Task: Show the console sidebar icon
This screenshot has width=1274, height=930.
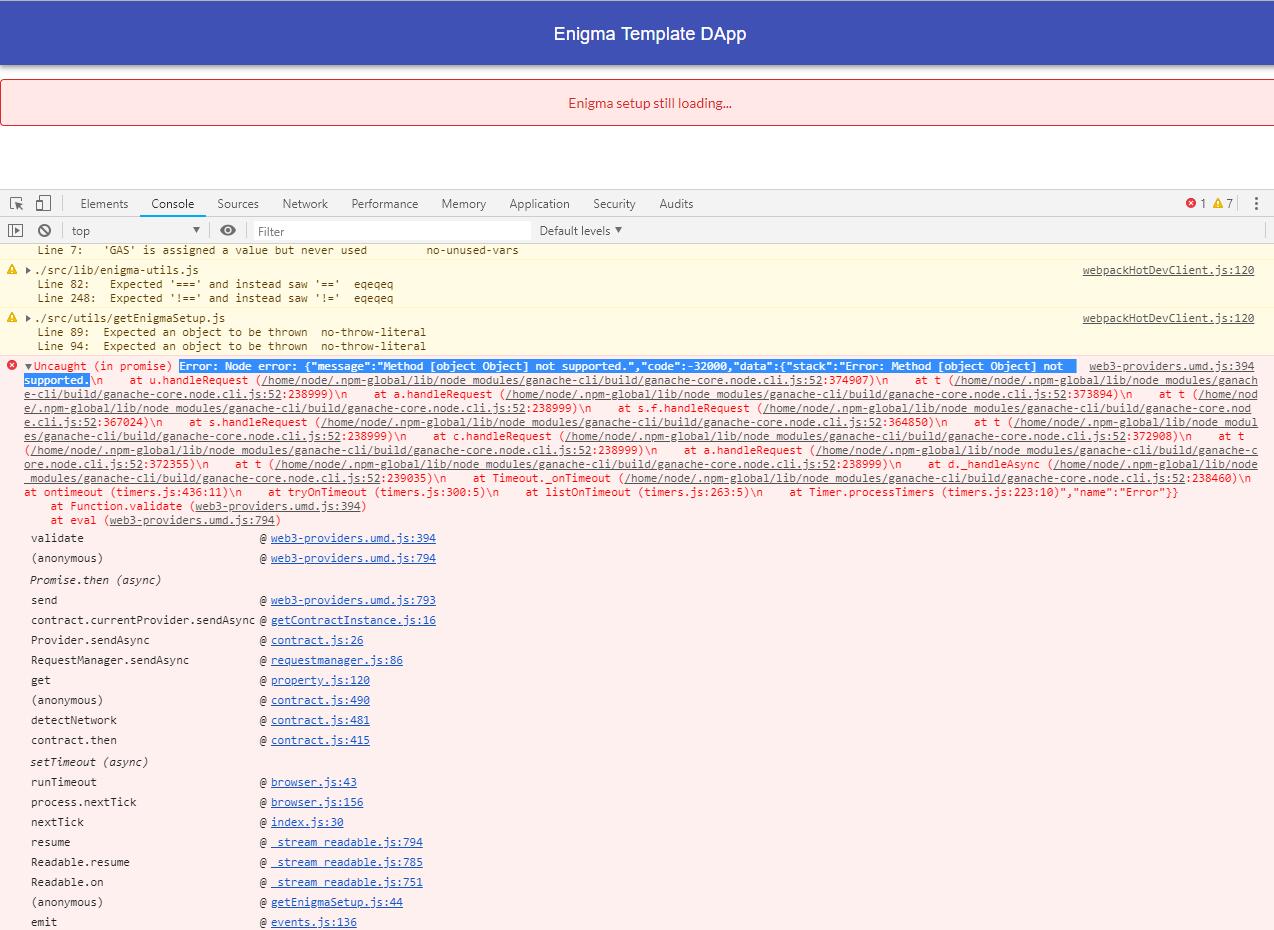Action: pyautogui.click(x=15, y=230)
